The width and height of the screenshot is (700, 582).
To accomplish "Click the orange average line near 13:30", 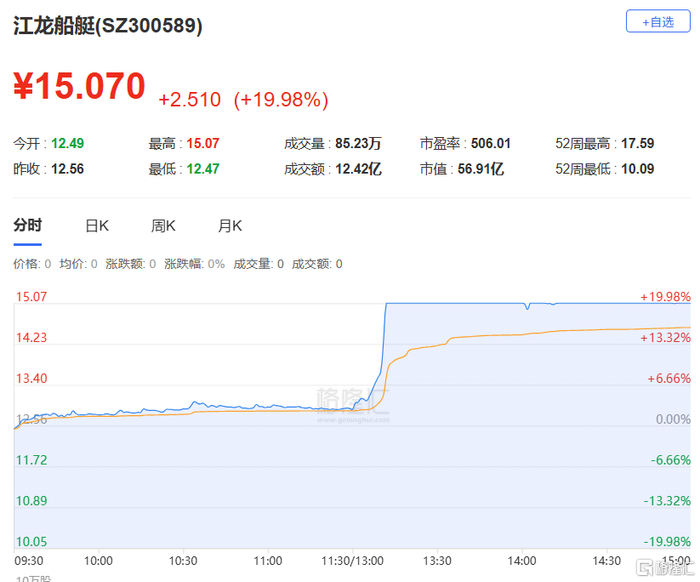I will tap(437, 345).
